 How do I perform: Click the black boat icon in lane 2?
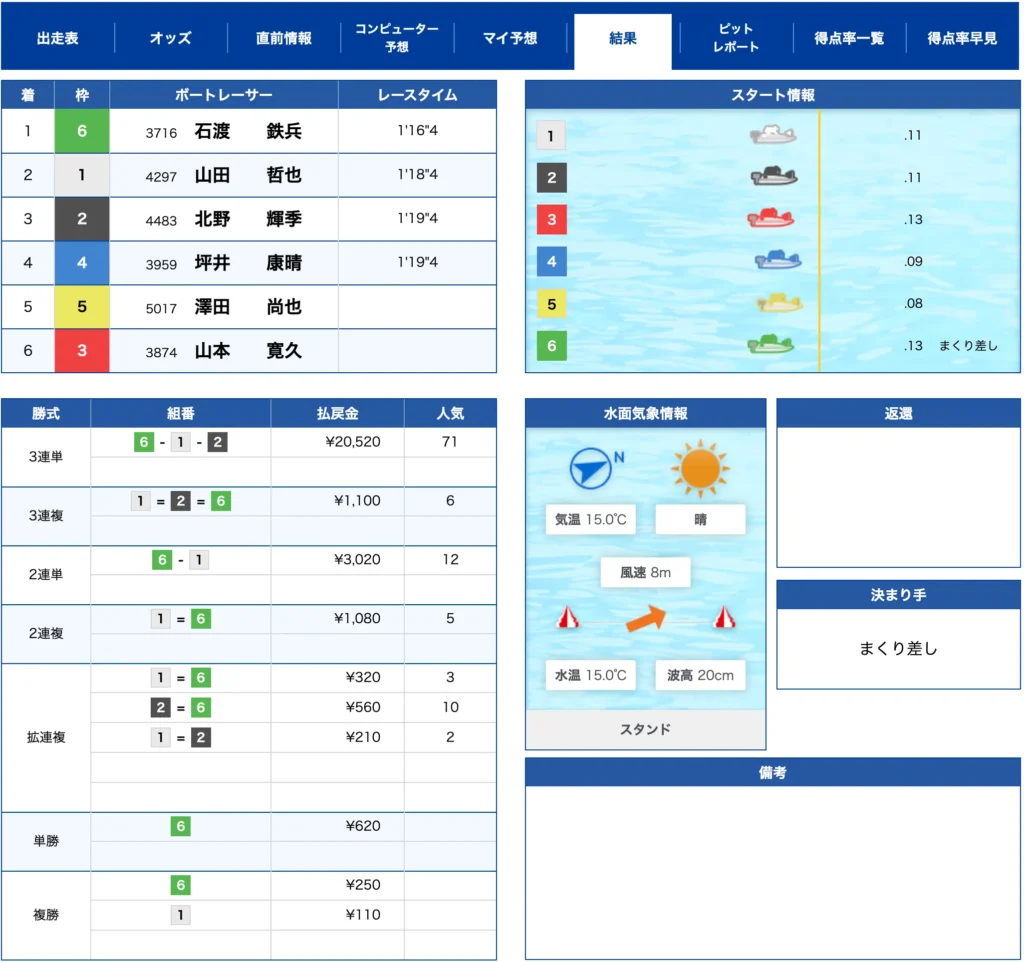pyautogui.click(x=775, y=177)
